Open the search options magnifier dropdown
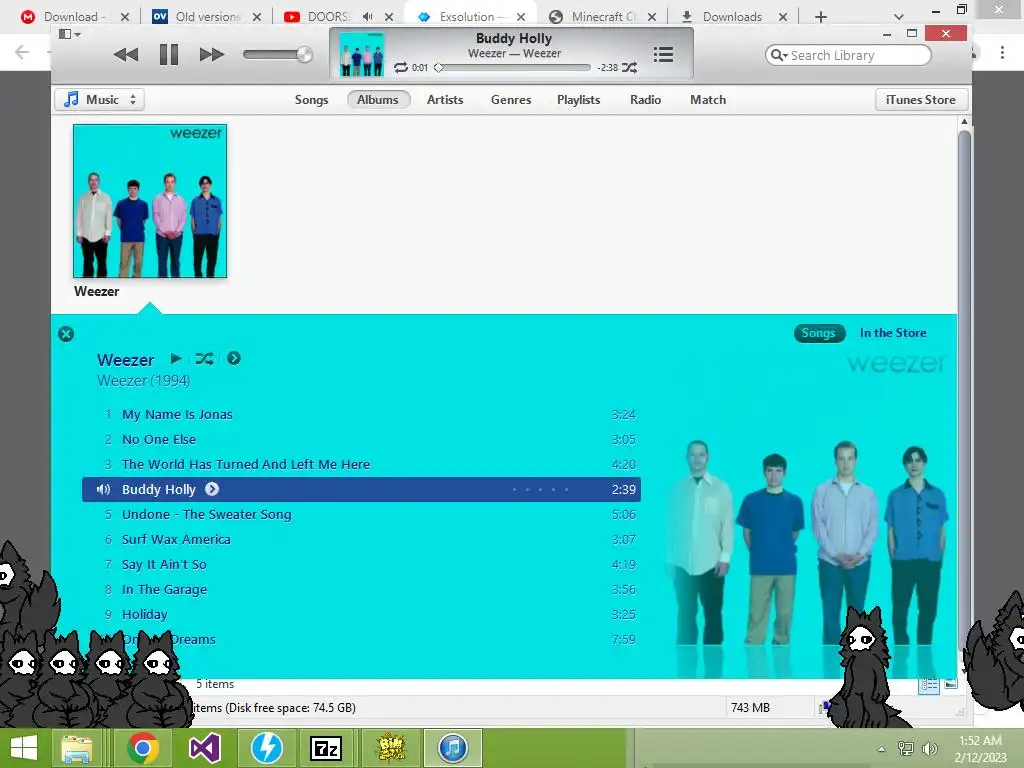 pyautogui.click(x=778, y=56)
